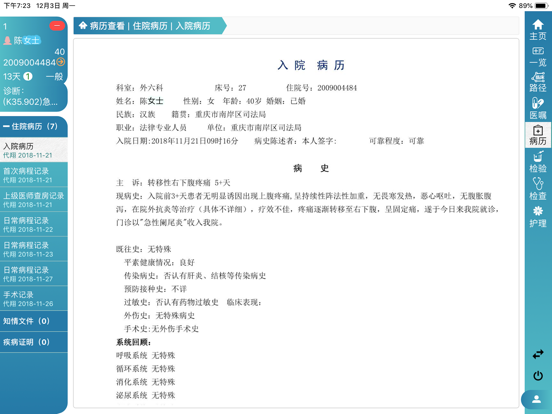This screenshot has height=414, width=552.
Task: Click the 一般 condition label
Action: pyautogui.click(x=55, y=76)
